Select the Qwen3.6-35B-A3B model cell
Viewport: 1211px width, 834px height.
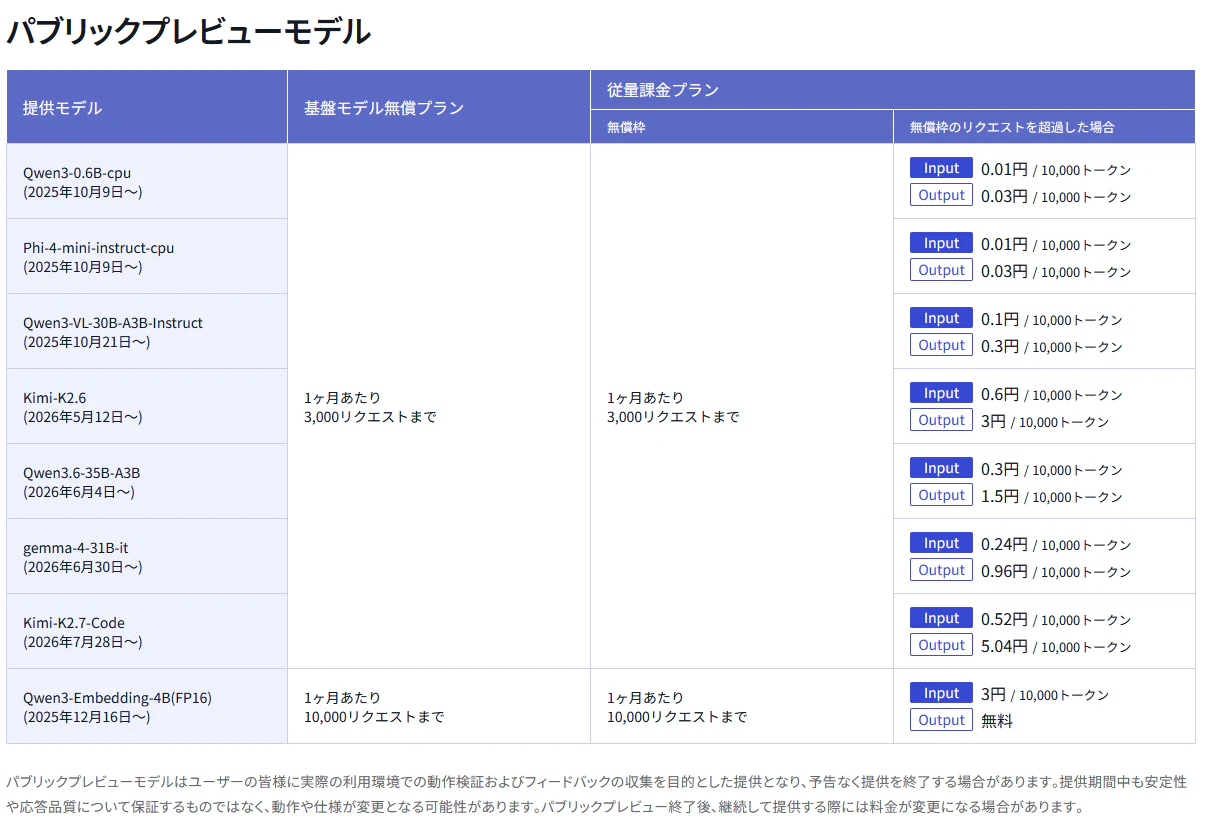tap(147, 481)
